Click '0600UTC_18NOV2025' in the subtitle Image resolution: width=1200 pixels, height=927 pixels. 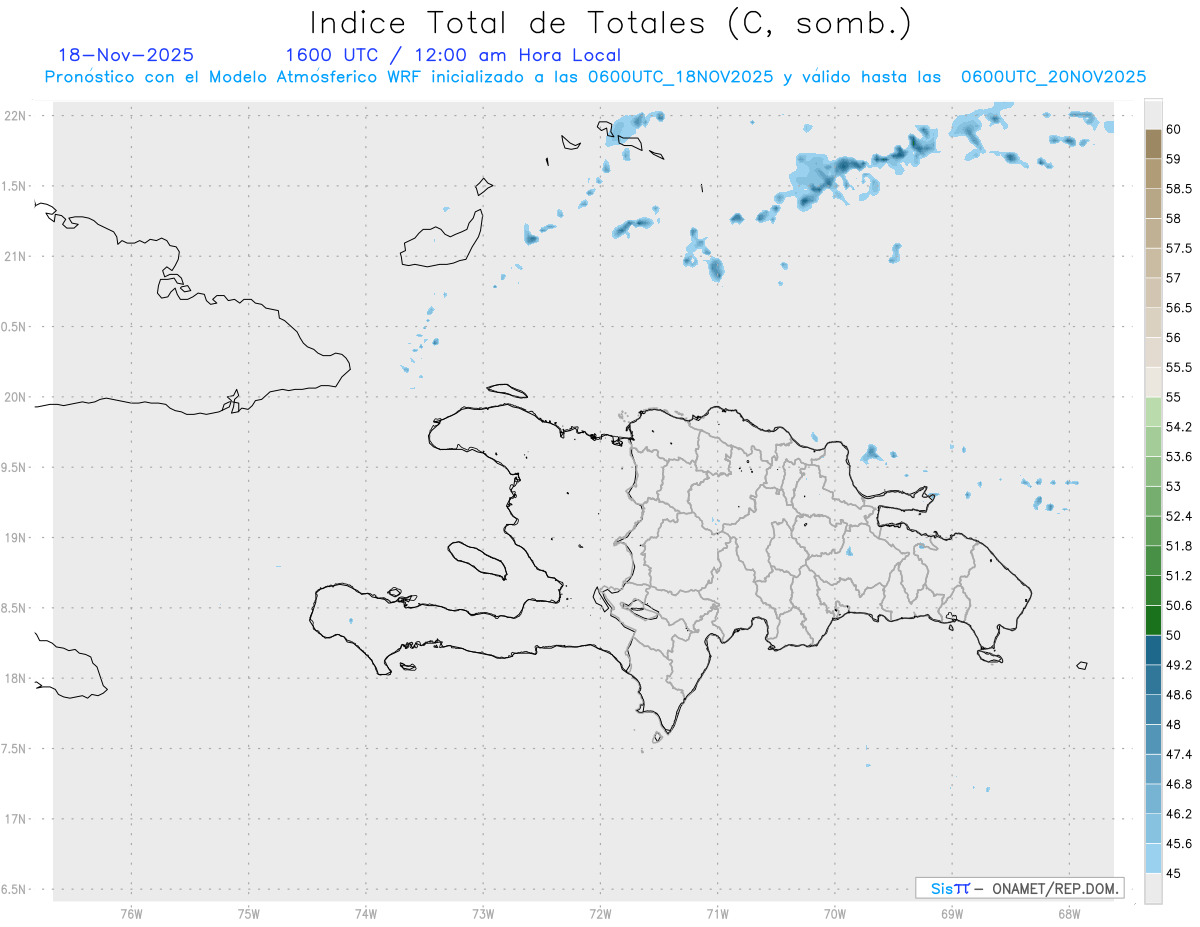point(680,77)
